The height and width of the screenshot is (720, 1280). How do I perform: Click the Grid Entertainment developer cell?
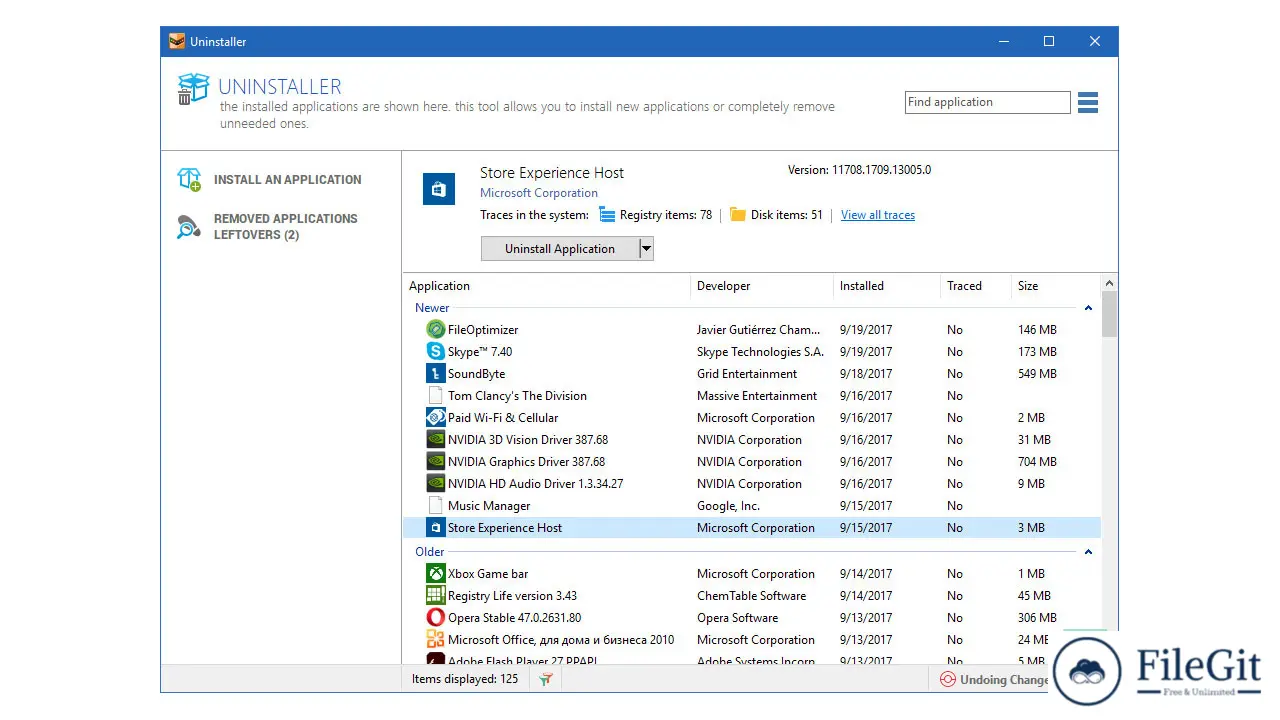pyautogui.click(x=747, y=374)
